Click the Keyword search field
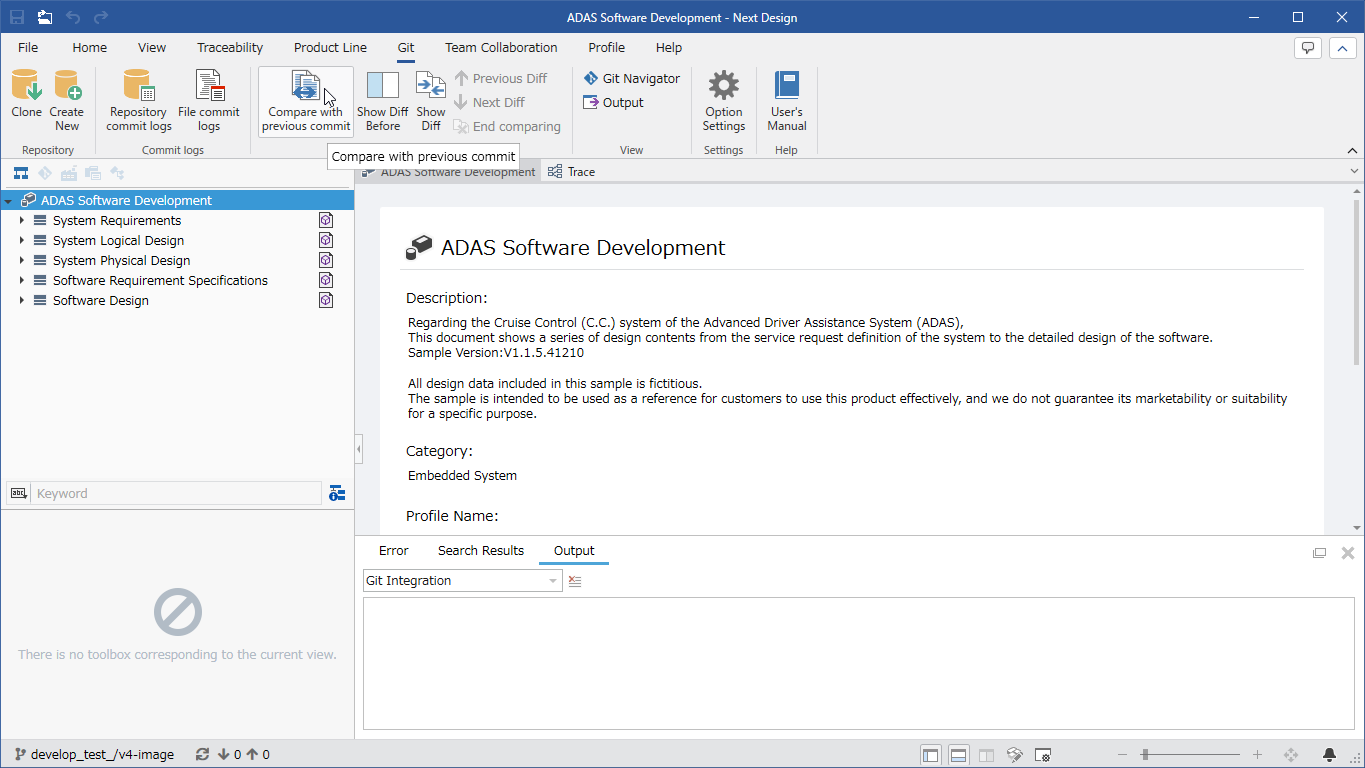The width and height of the screenshot is (1365, 768). (177, 493)
